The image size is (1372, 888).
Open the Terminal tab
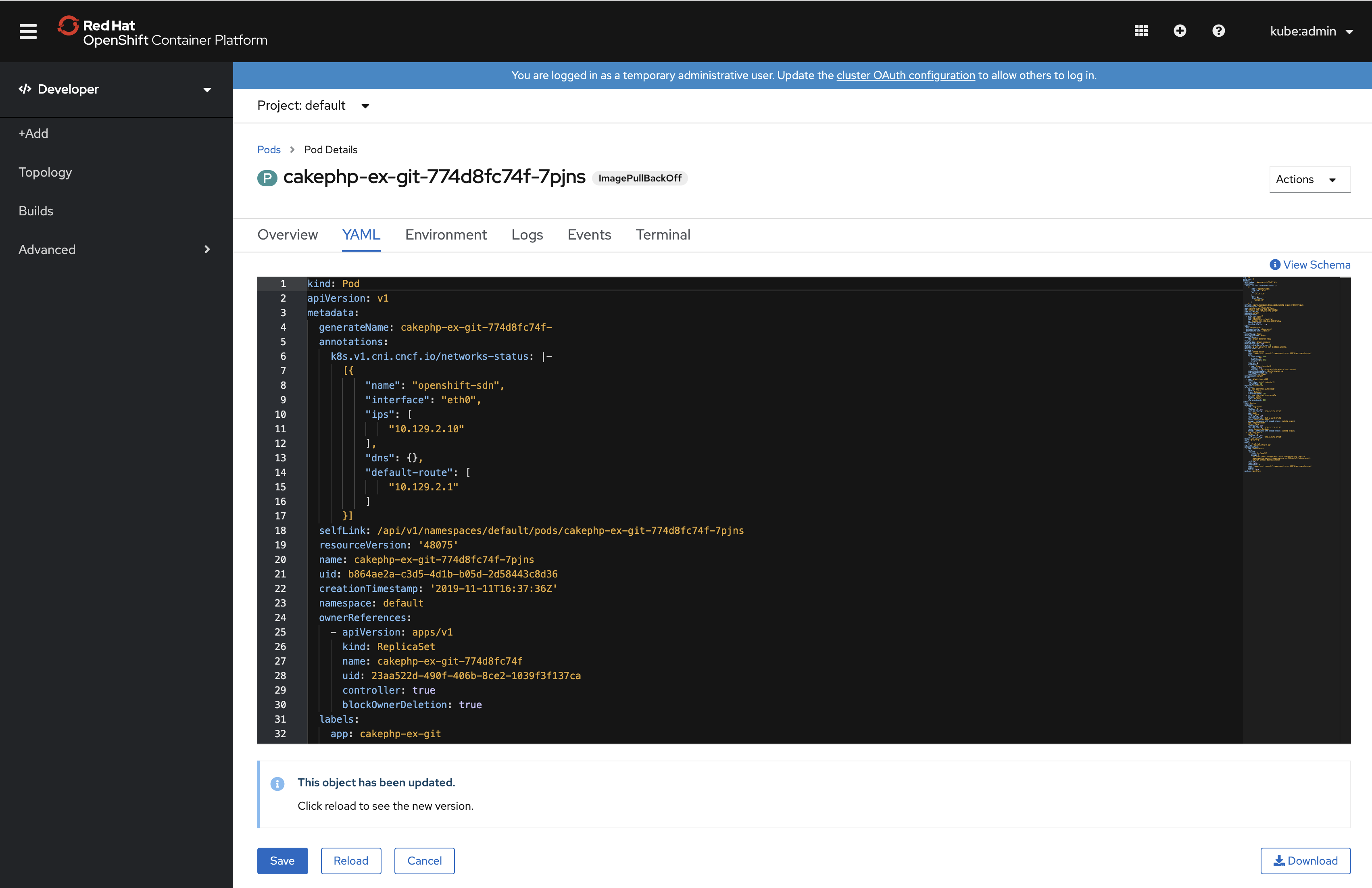pyautogui.click(x=663, y=235)
